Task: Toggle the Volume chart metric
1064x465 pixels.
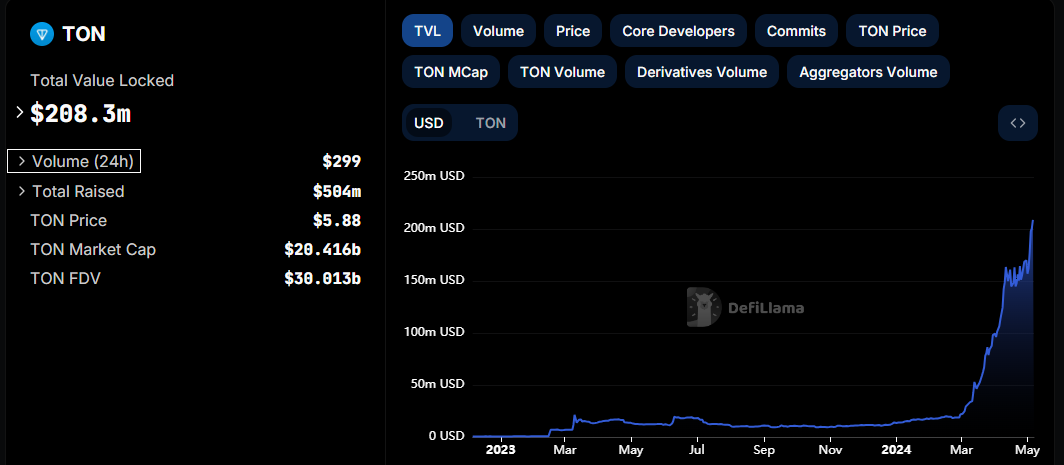Action: [x=499, y=31]
